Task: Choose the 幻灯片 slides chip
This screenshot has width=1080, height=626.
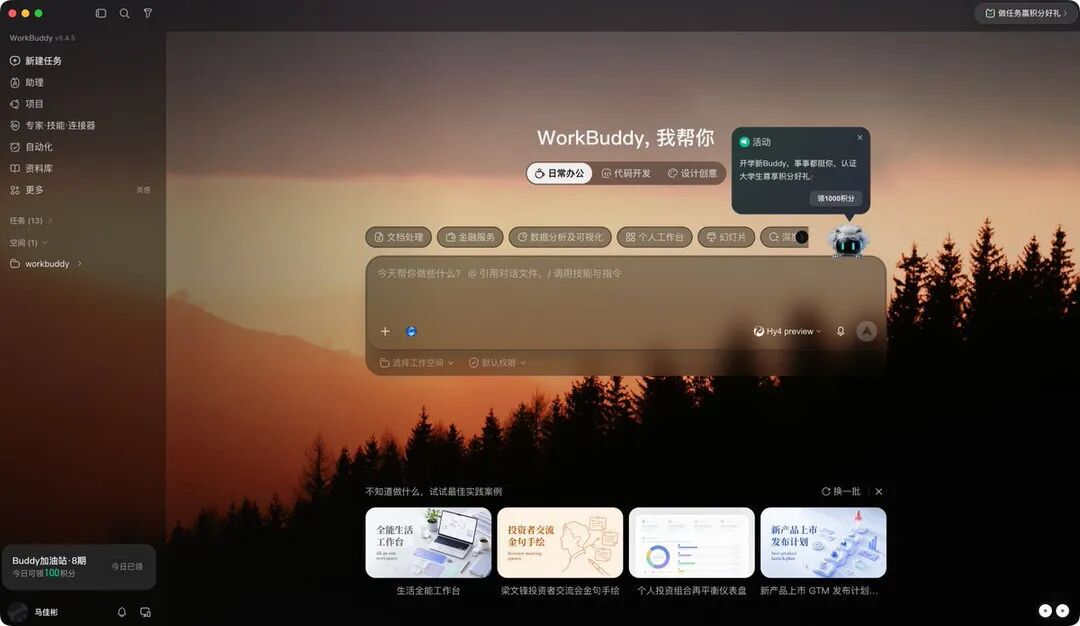Action: click(726, 237)
